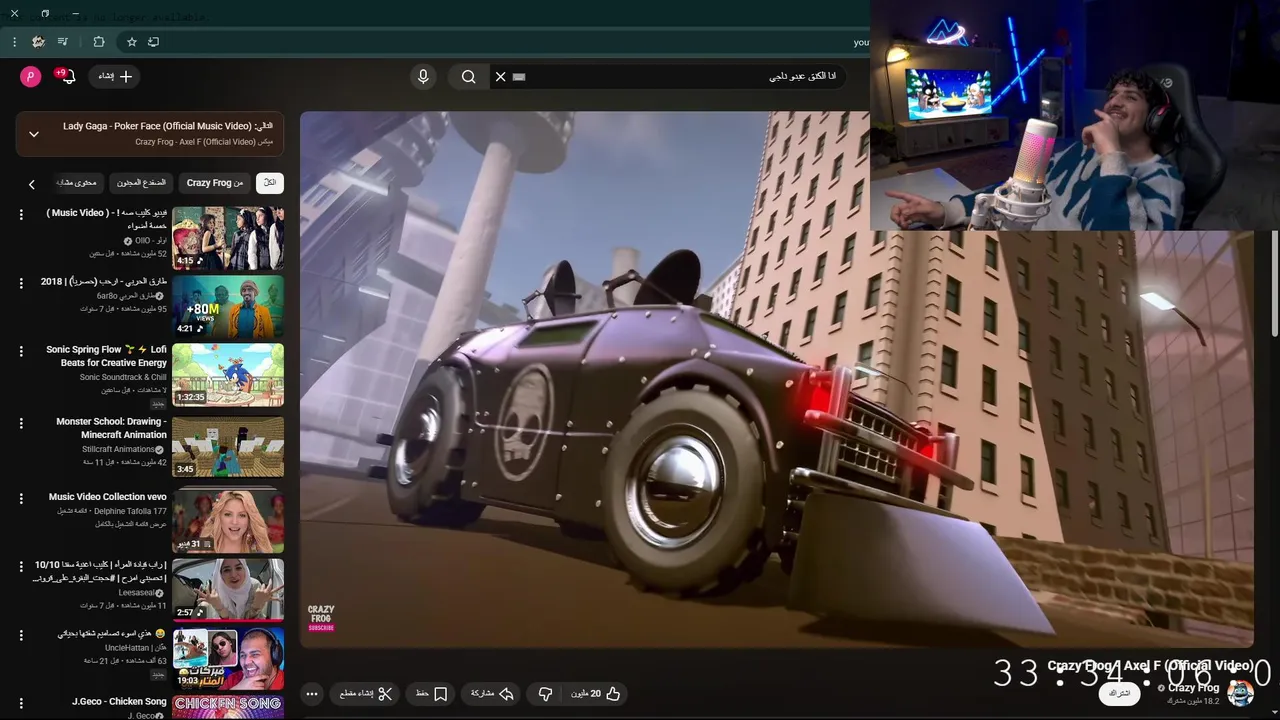This screenshot has height=720, width=1280.
Task: Clear the search box with the X
Action: tap(500, 77)
